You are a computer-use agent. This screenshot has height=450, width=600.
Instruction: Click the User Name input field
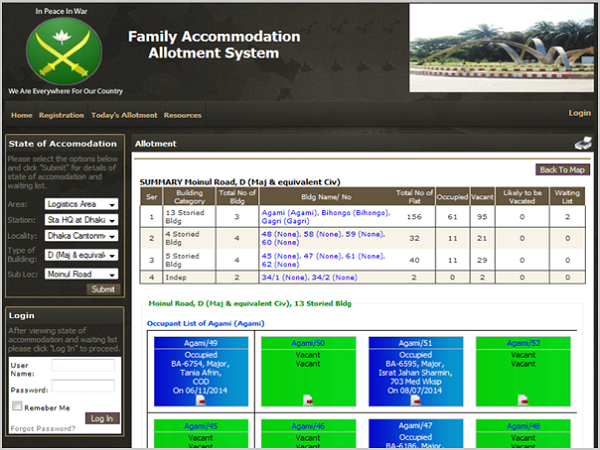(x=83, y=365)
